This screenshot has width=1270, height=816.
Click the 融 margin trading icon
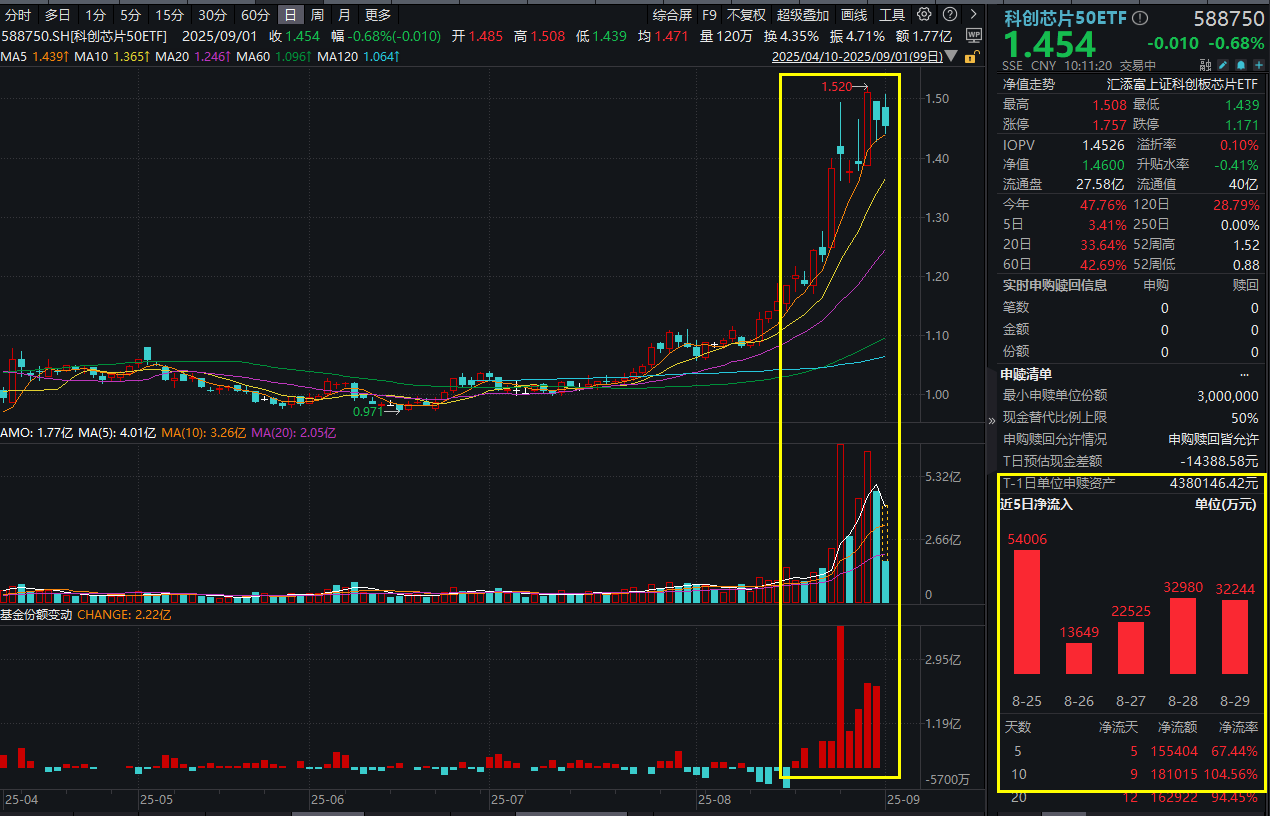(1206, 65)
